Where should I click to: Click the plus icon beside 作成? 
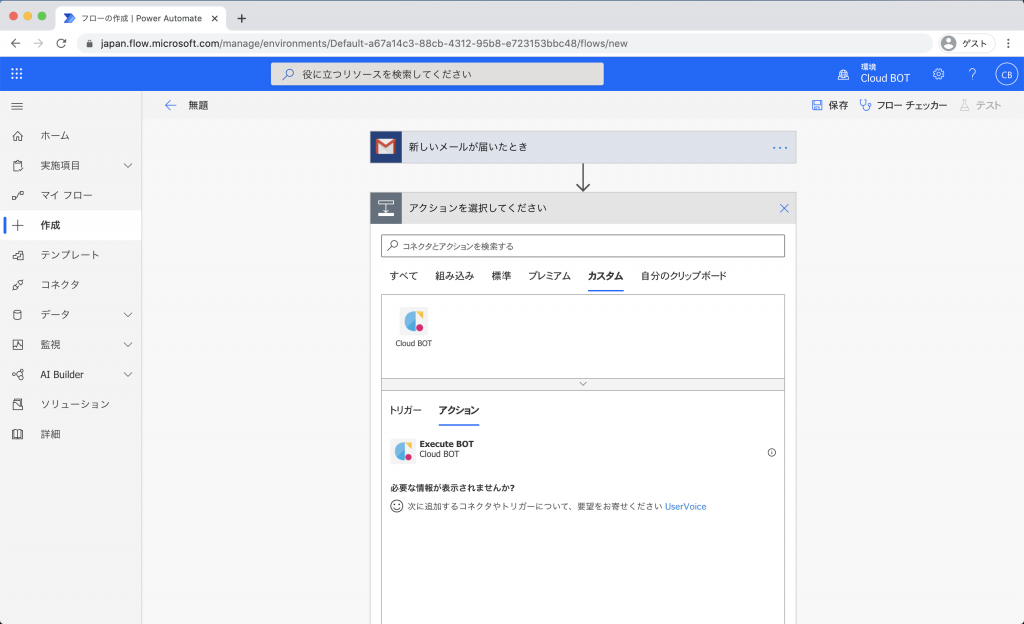(18, 225)
